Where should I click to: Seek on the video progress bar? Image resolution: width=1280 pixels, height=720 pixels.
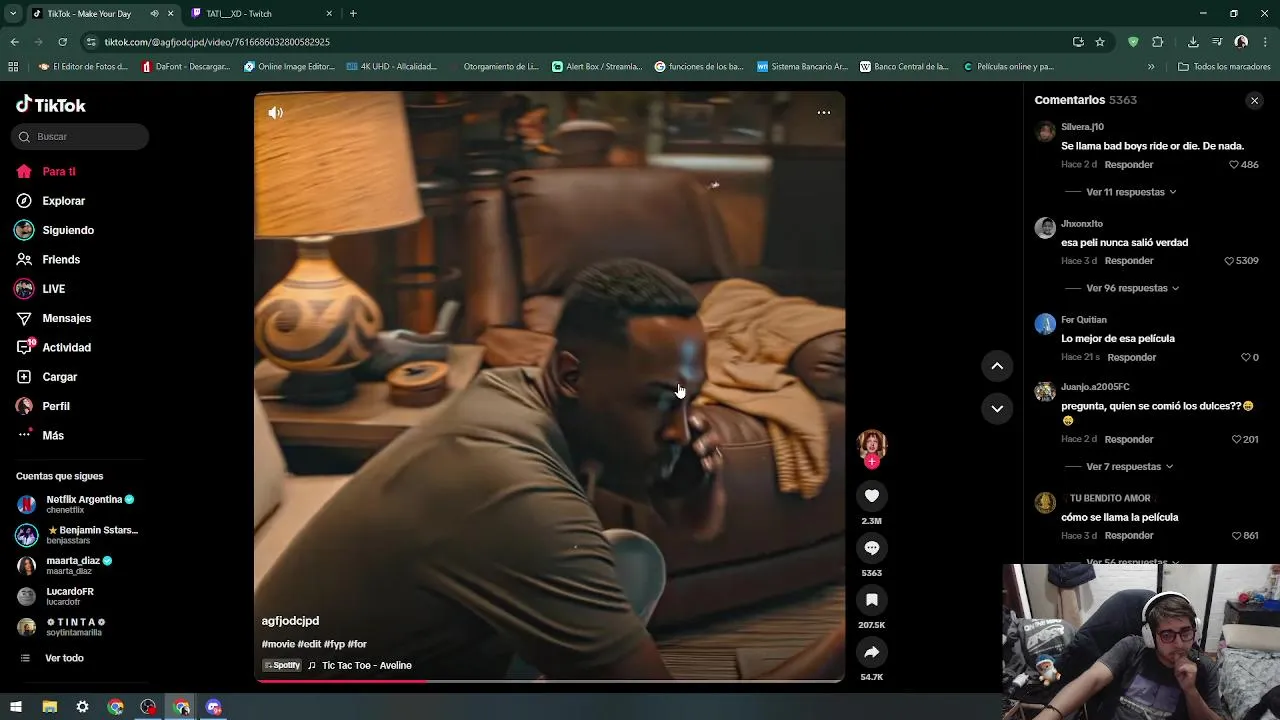coord(550,681)
